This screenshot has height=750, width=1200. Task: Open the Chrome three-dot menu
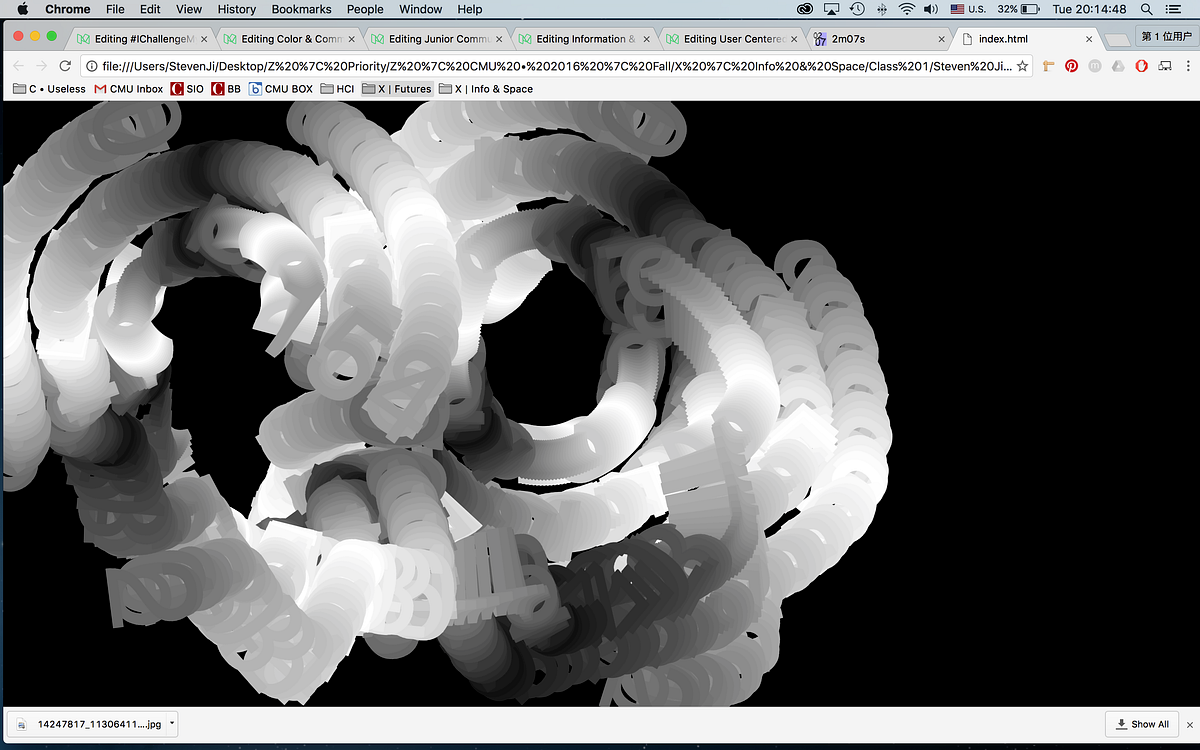1187,66
